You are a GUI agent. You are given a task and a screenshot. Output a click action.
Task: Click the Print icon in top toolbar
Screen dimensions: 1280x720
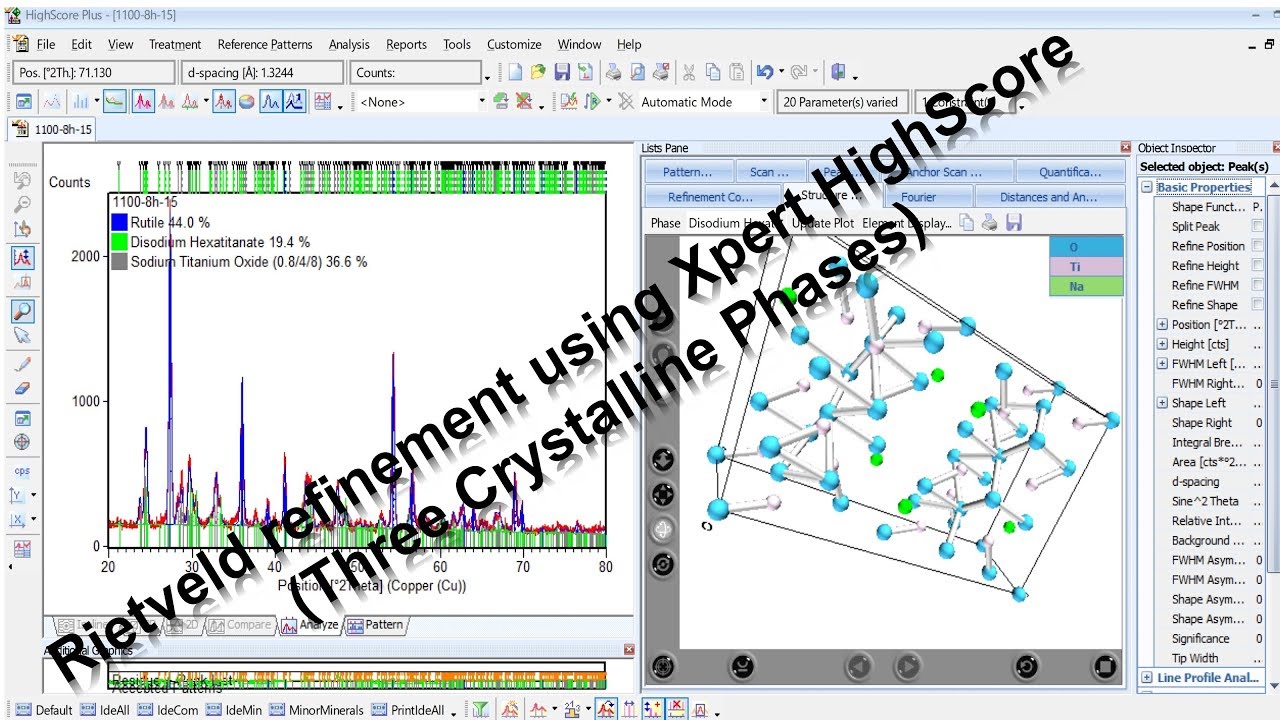[x=612, y=72]
